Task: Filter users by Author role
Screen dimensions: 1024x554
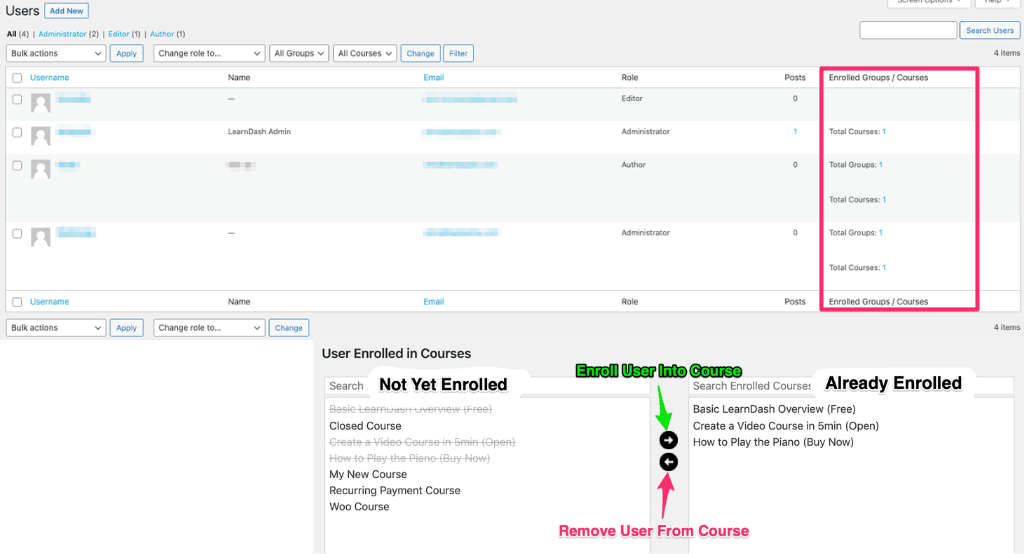Action: (162, 34)
